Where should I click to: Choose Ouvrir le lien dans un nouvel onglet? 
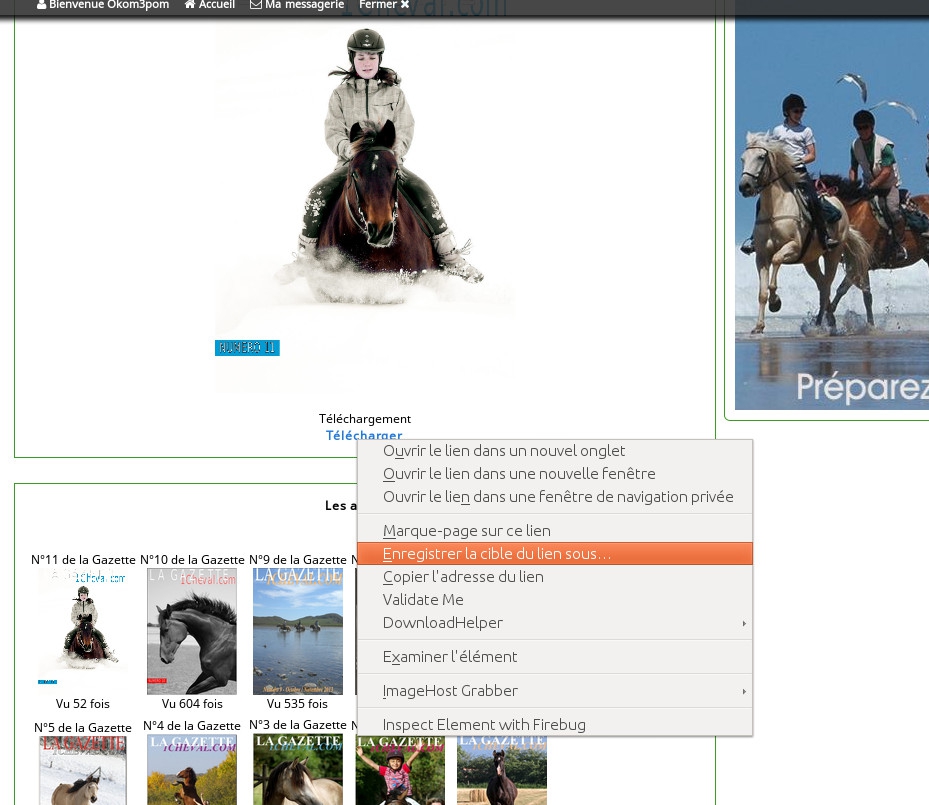[x=504, y=451]
